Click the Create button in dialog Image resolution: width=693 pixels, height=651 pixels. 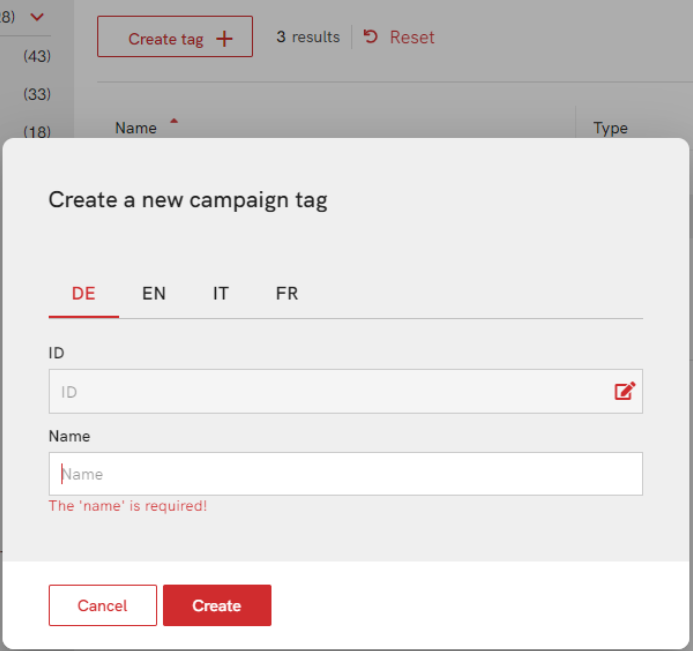click(217, 605)
